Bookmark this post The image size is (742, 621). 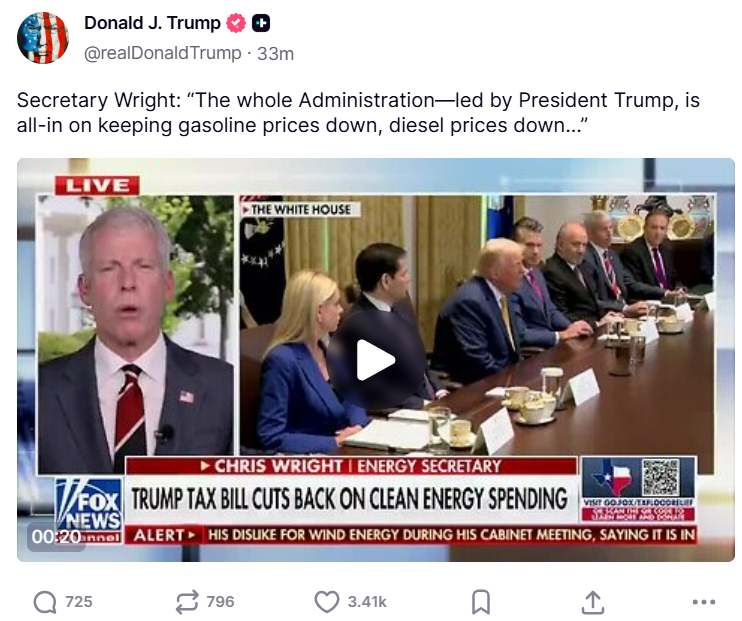481,602
